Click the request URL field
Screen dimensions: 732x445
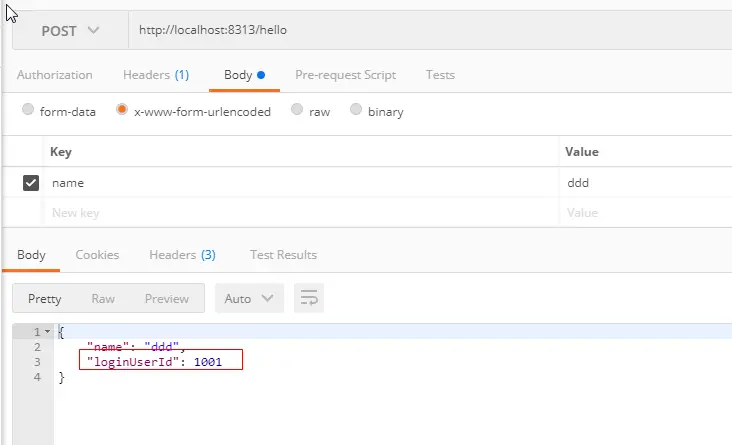[x=429, y=30]
